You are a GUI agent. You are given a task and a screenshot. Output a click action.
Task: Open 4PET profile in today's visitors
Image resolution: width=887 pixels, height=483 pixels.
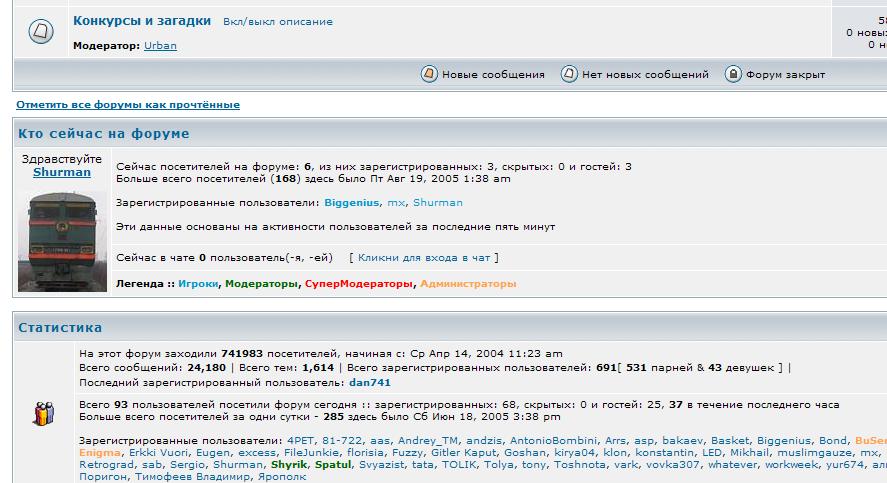(300, 440)
